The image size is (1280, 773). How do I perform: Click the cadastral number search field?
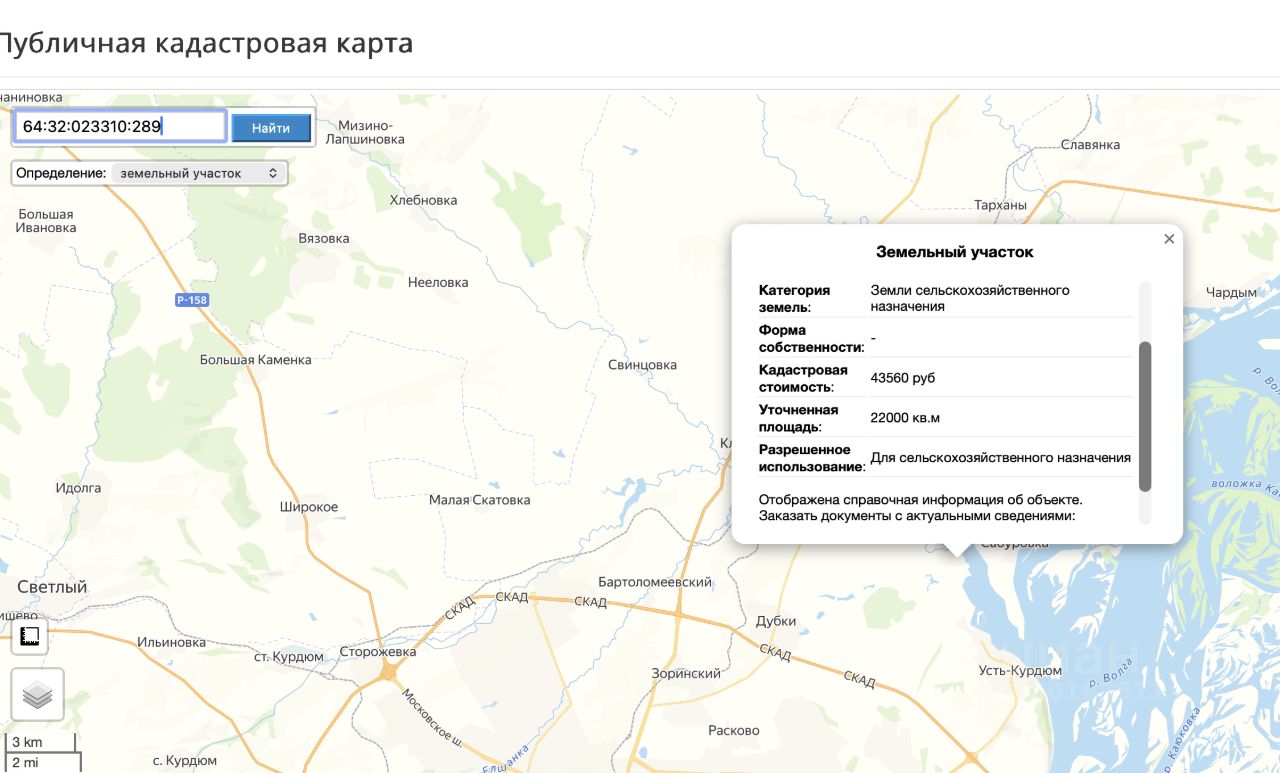pyautogui.click(x=120, y=126)
